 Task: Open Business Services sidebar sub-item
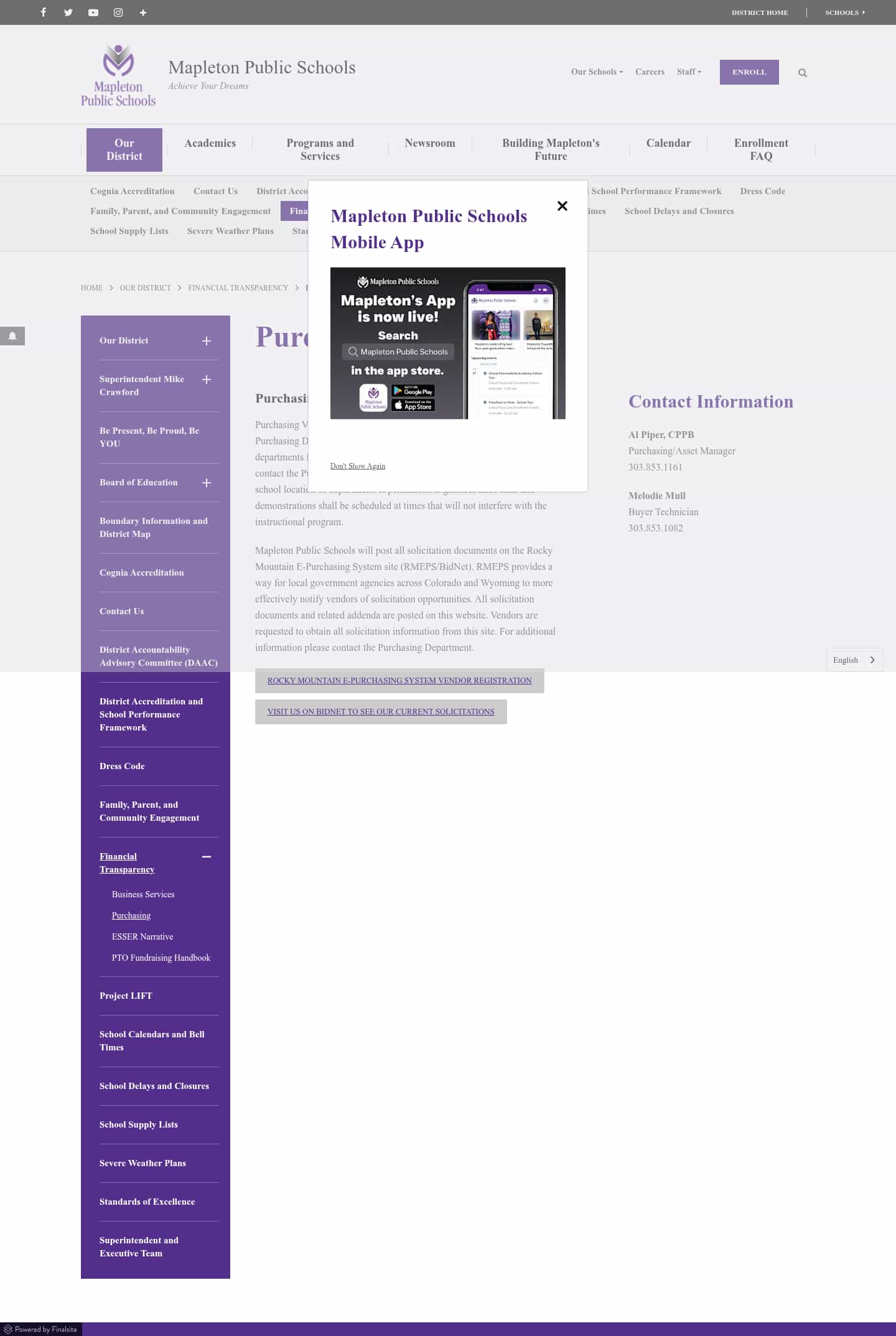point(143,894)
